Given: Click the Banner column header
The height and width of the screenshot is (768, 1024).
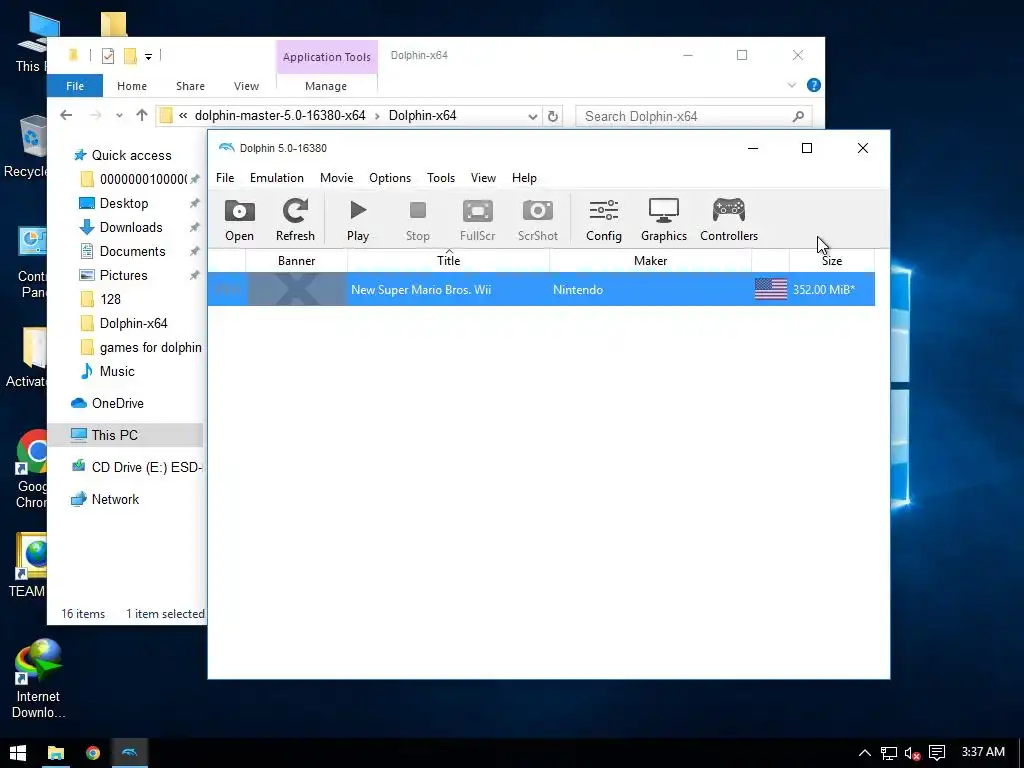Looking at the screenshot, I should pyautogui.click(x=296, y=261).
